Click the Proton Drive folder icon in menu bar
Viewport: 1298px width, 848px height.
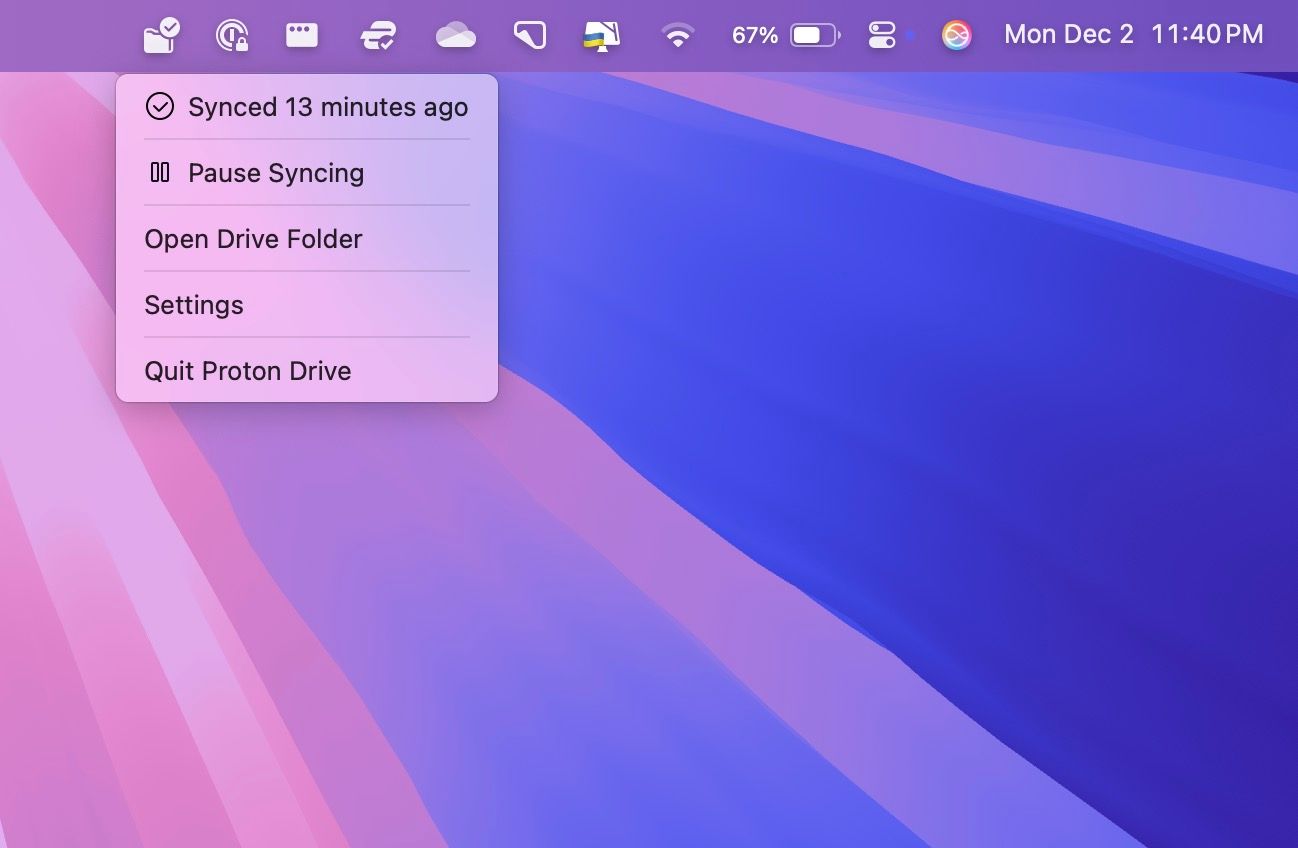(161, 36)
